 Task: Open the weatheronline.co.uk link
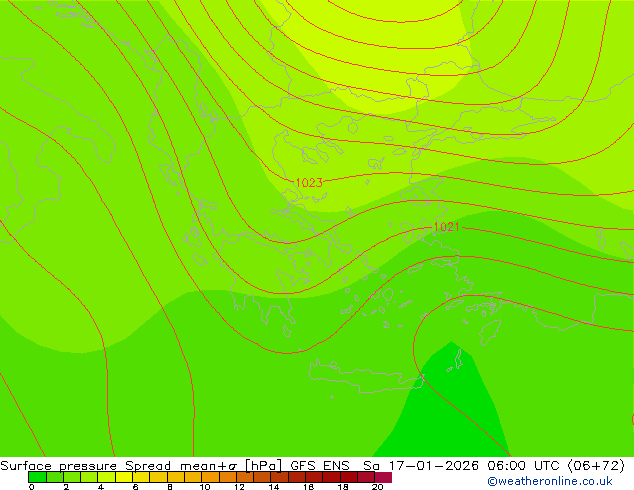coord(550,481)
